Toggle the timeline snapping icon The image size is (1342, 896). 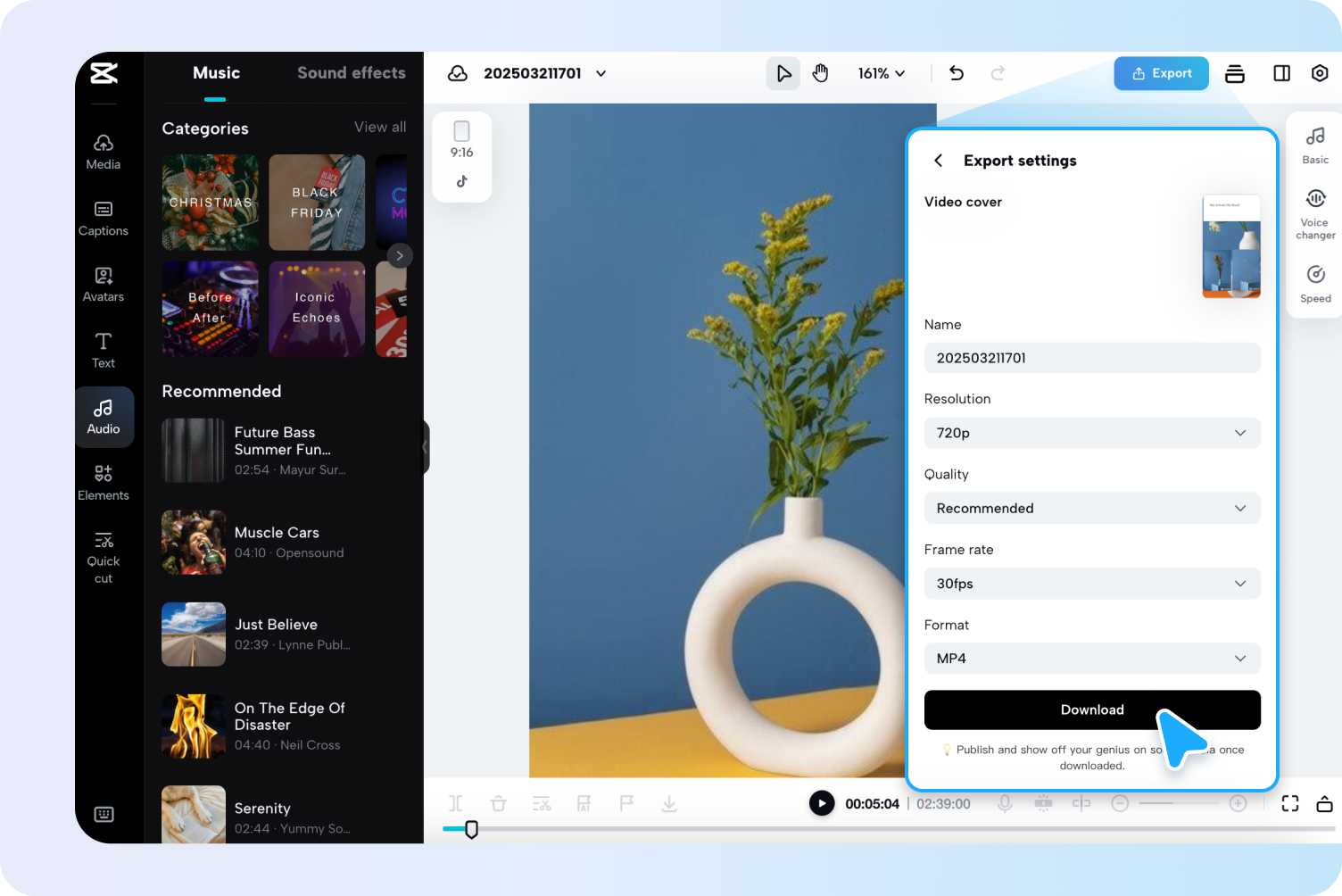(x=1043, y=803)
